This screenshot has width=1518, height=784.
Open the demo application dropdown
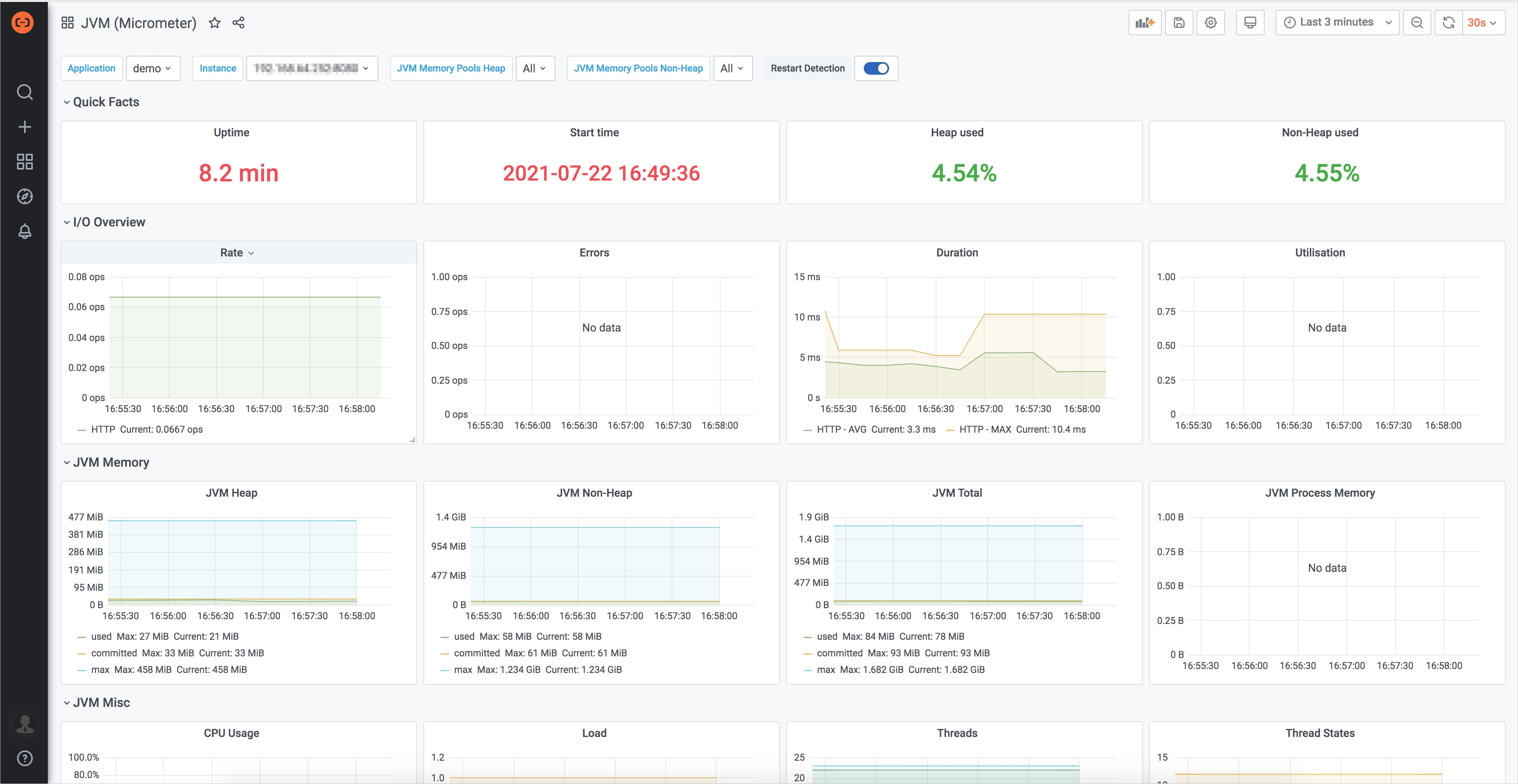[x=153, y=68]
